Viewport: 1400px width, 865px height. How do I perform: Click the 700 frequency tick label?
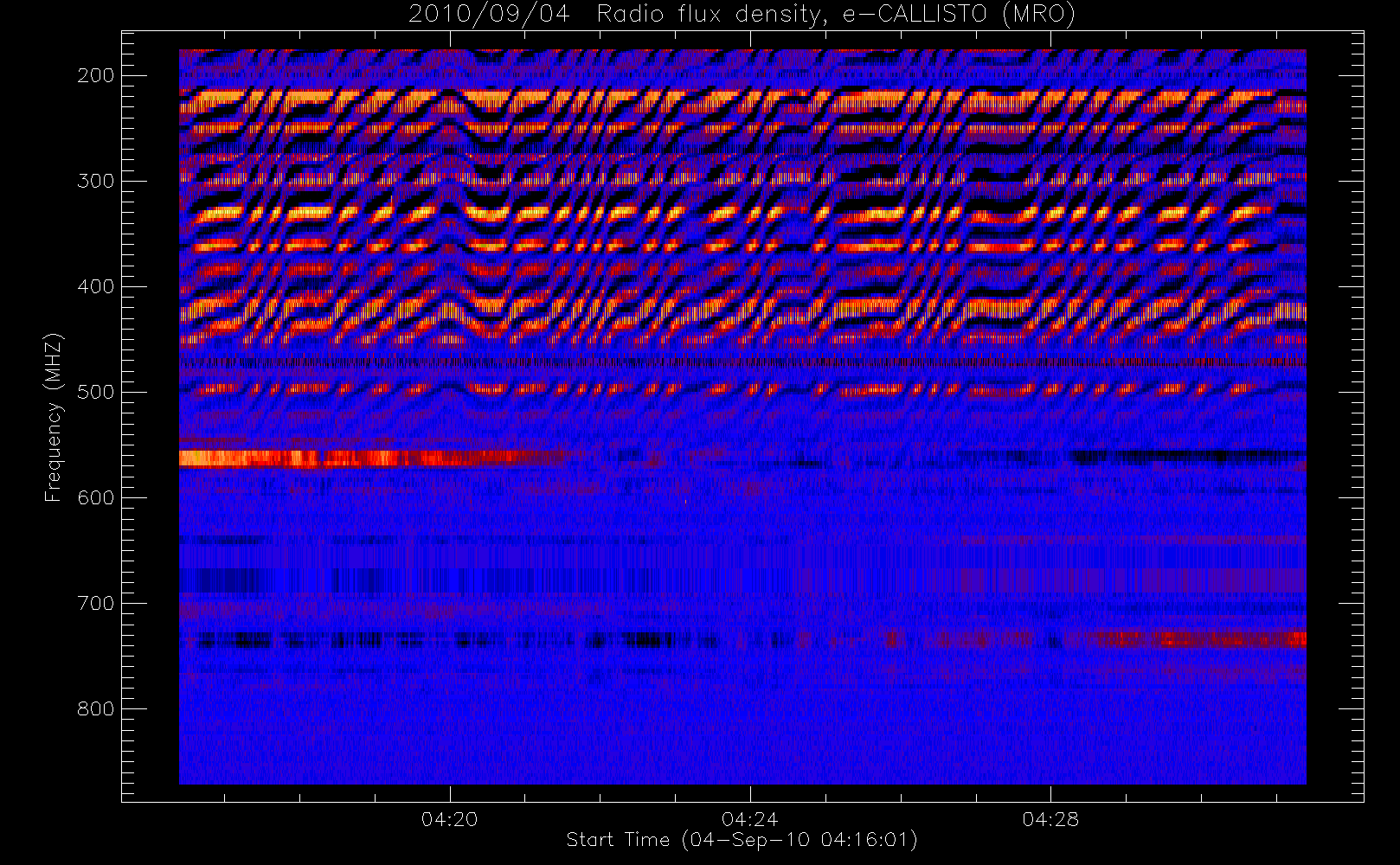(x=96, y=603)
